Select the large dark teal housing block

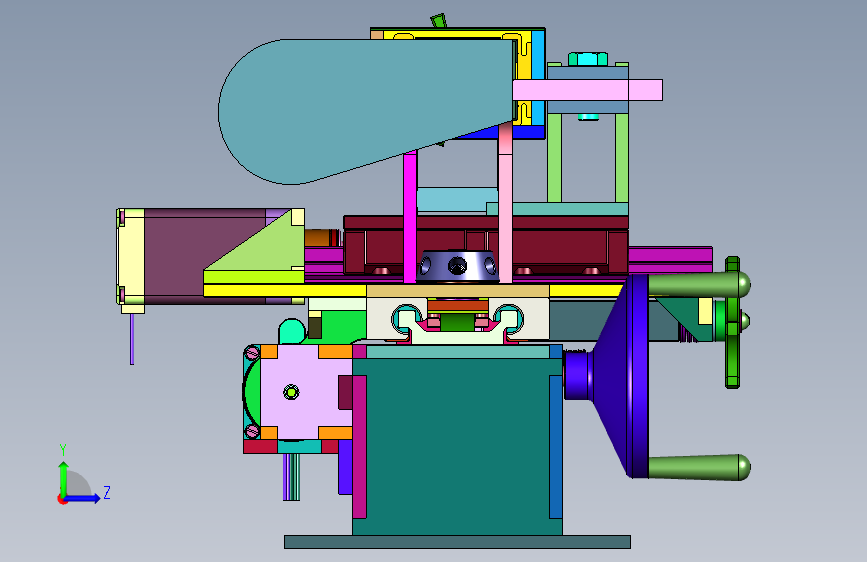(458, 445)
